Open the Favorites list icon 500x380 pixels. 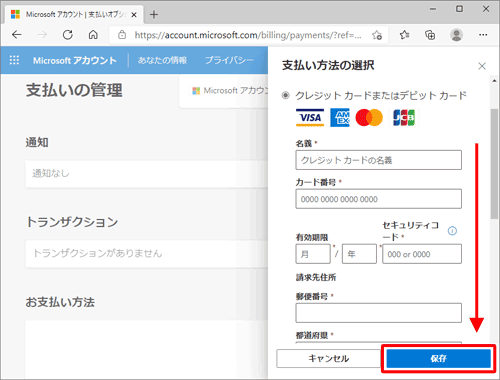point(404,35)
